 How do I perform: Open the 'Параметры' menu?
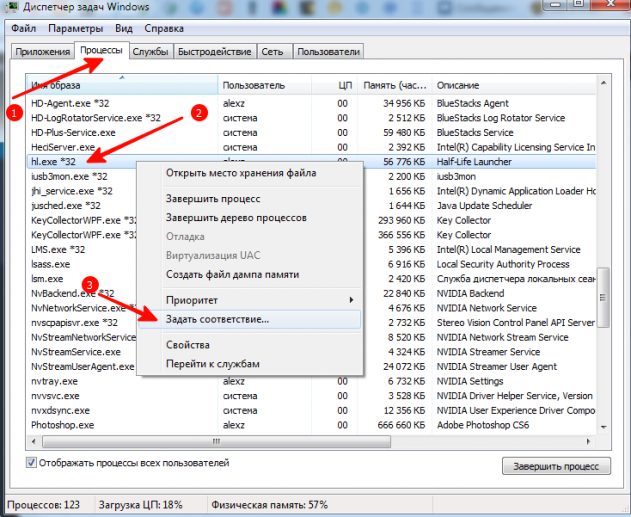[x=75, y=29]
